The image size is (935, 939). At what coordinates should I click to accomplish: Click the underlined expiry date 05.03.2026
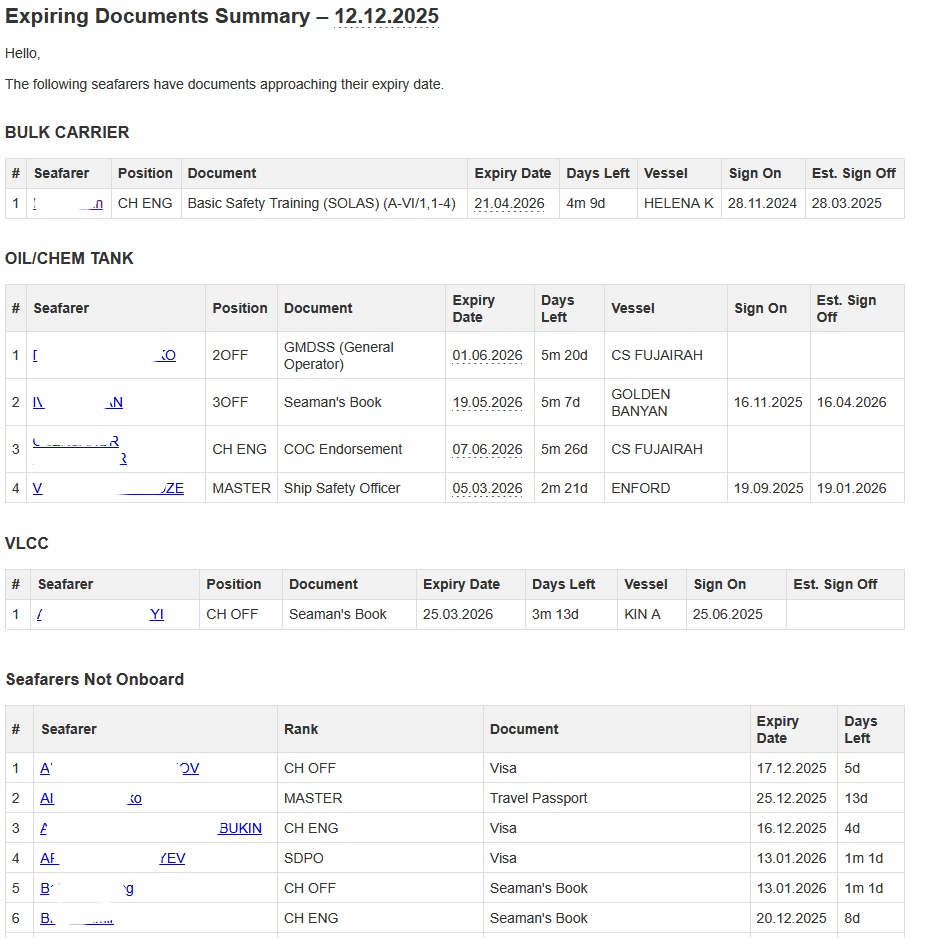point(487,489)
